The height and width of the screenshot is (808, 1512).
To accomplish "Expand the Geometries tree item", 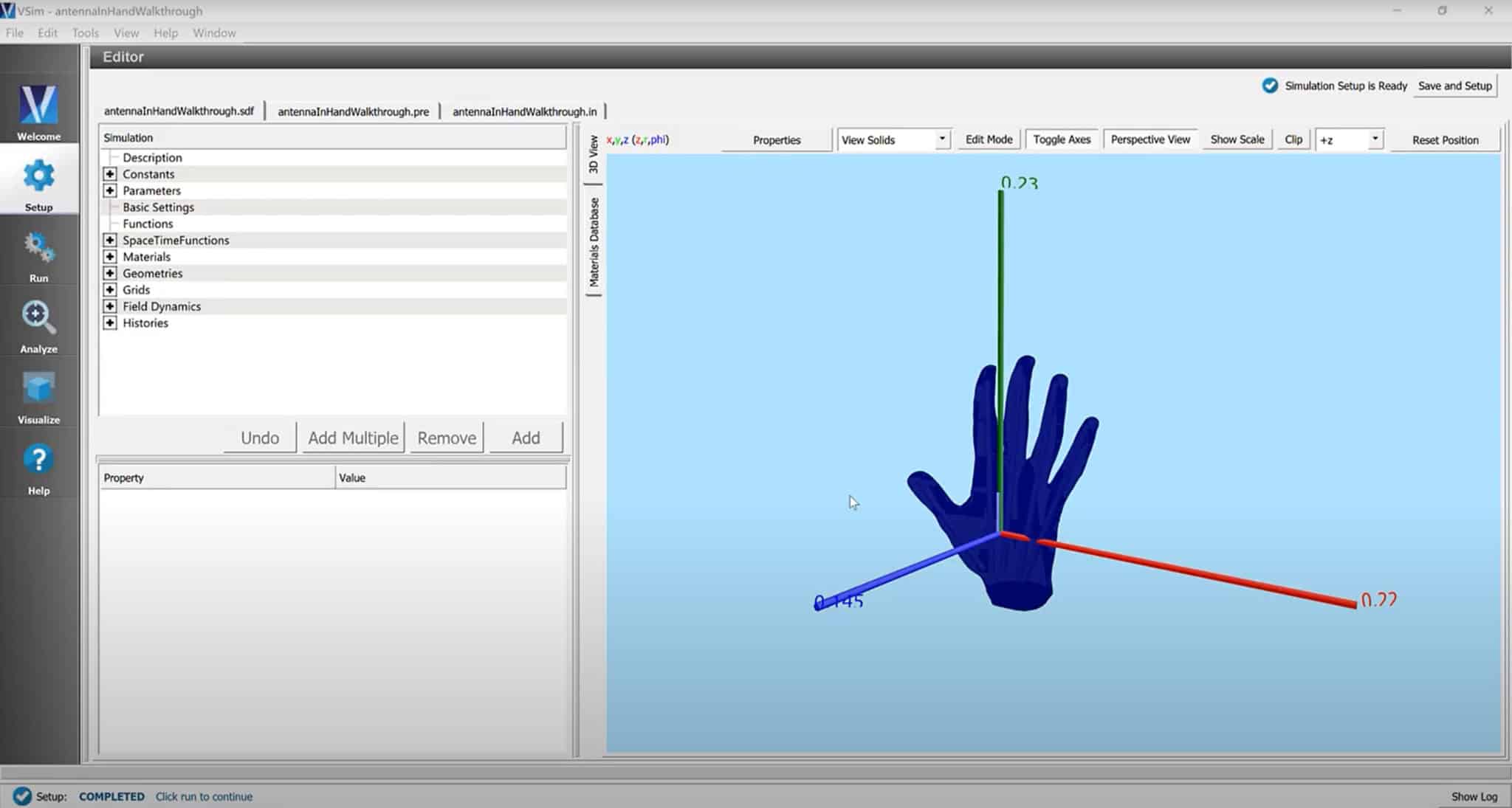I will (x=110, y=273).
